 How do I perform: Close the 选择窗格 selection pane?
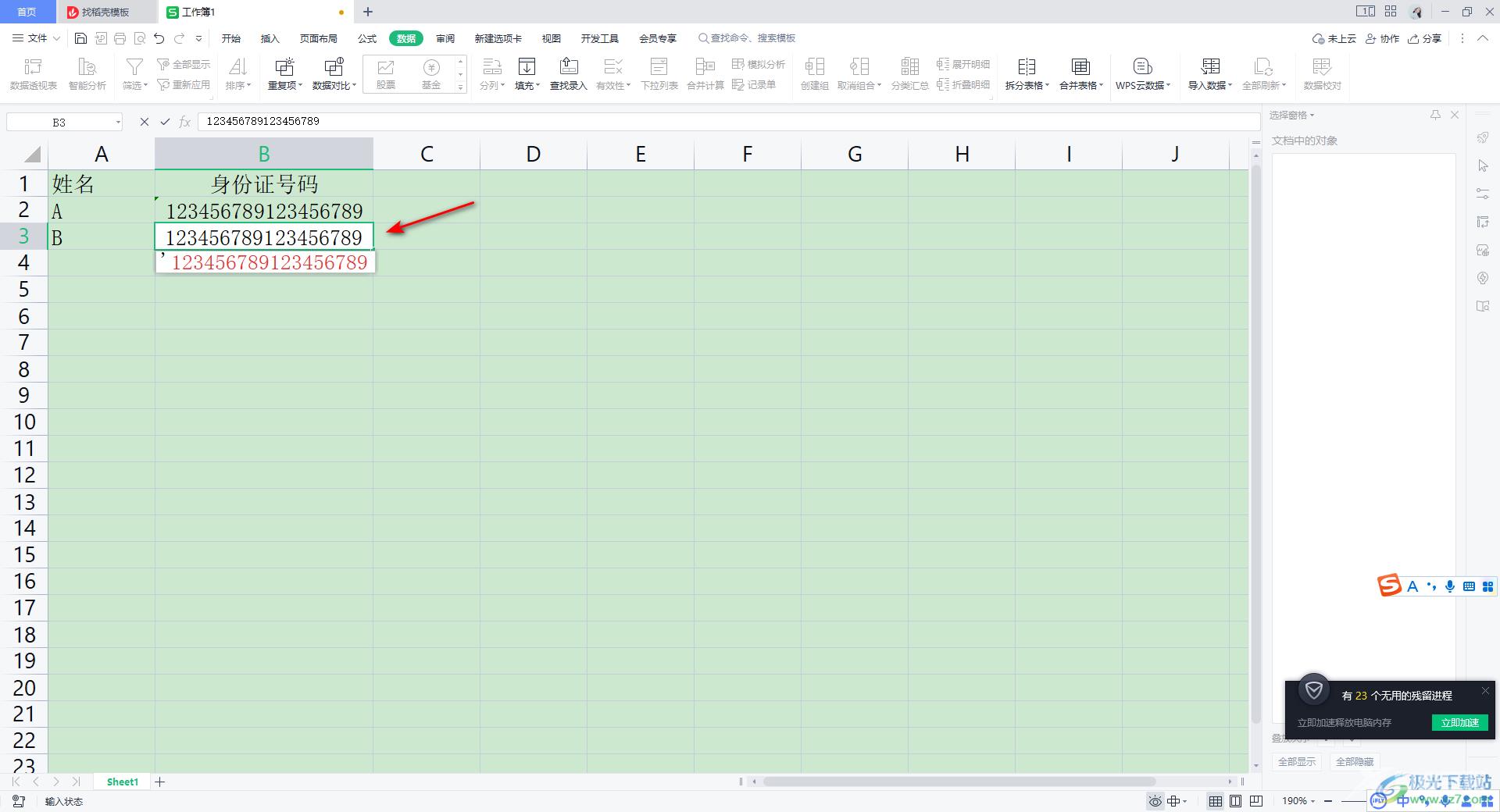(1455, 115)
